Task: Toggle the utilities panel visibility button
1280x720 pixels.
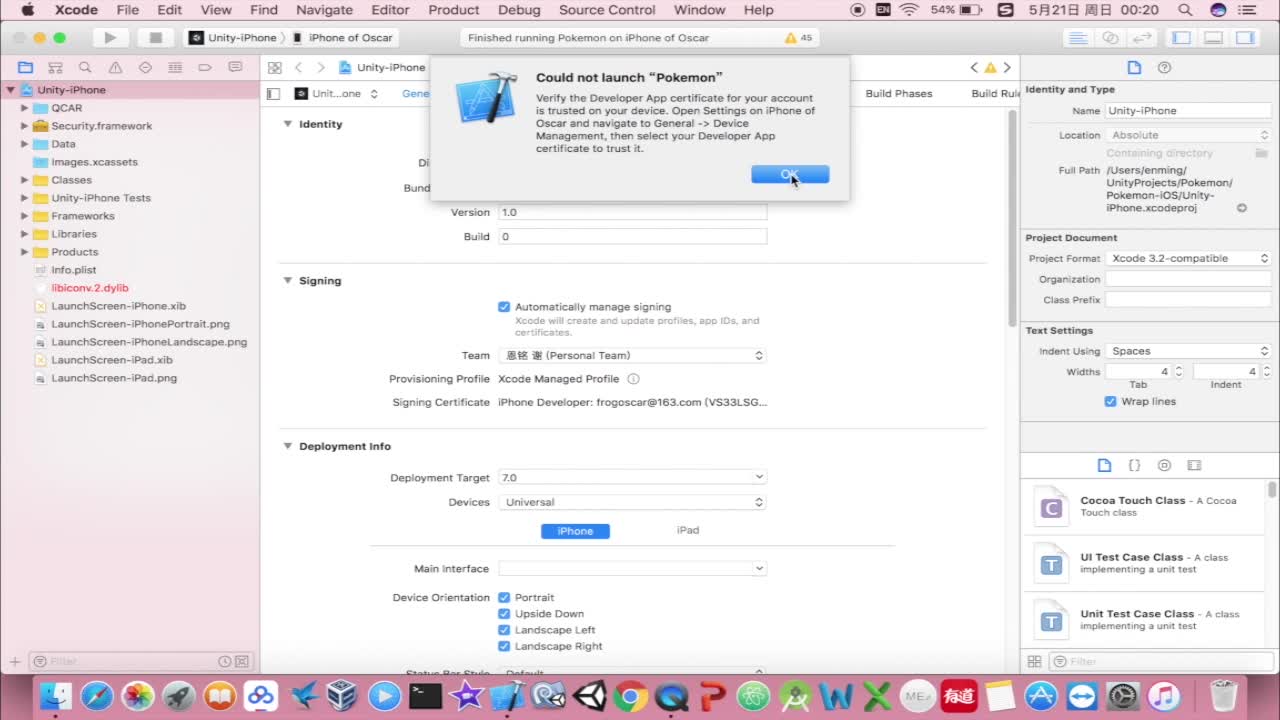Action: [x=1245, y=38]
